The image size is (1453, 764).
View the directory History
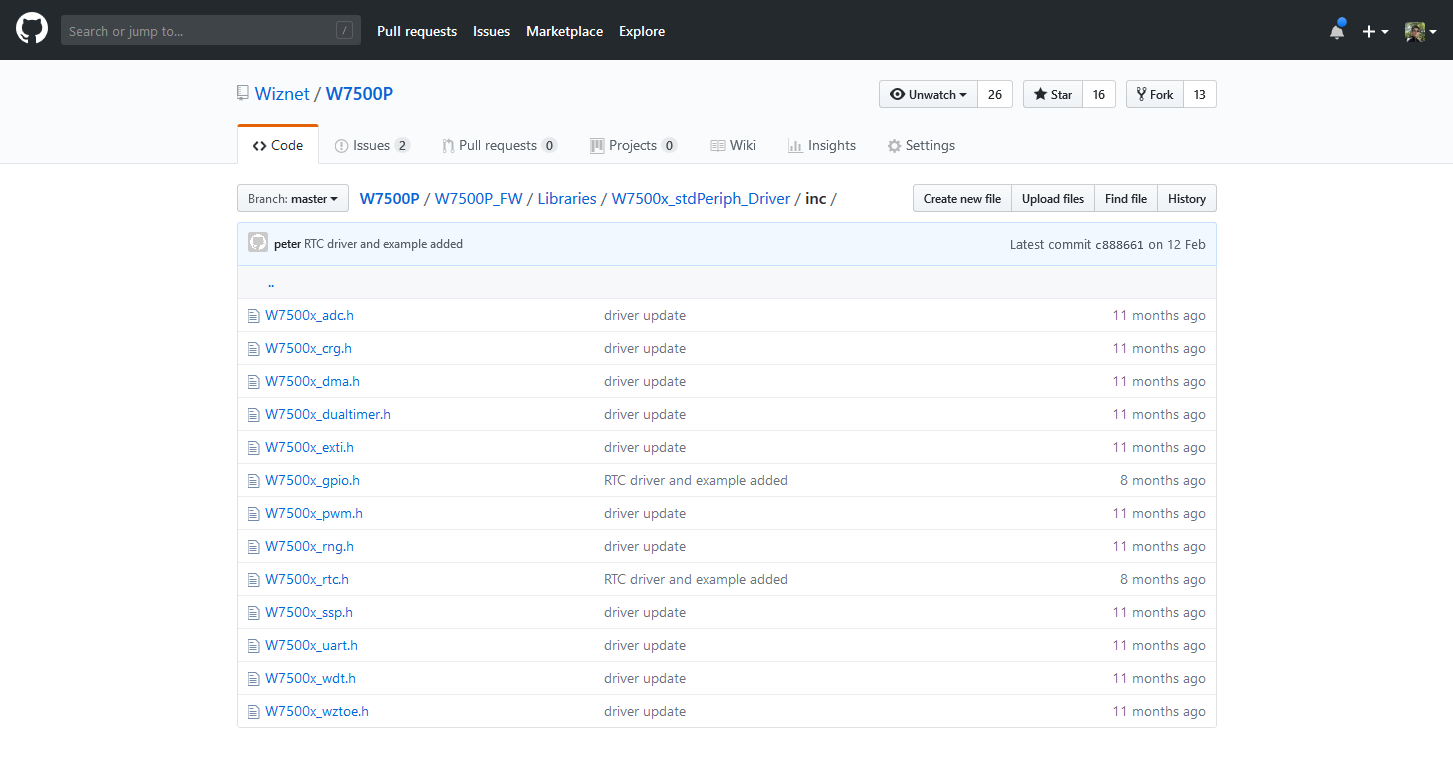coord(1187,198)
